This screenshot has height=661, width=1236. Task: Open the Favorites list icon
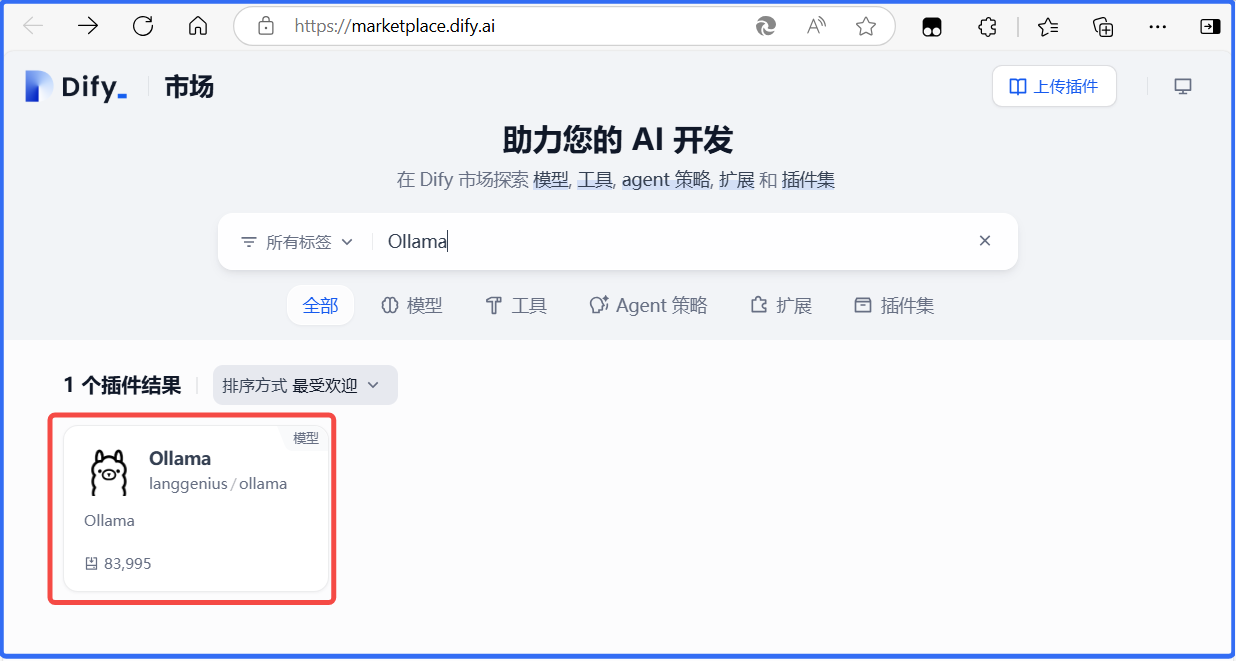click(1048, 27)
